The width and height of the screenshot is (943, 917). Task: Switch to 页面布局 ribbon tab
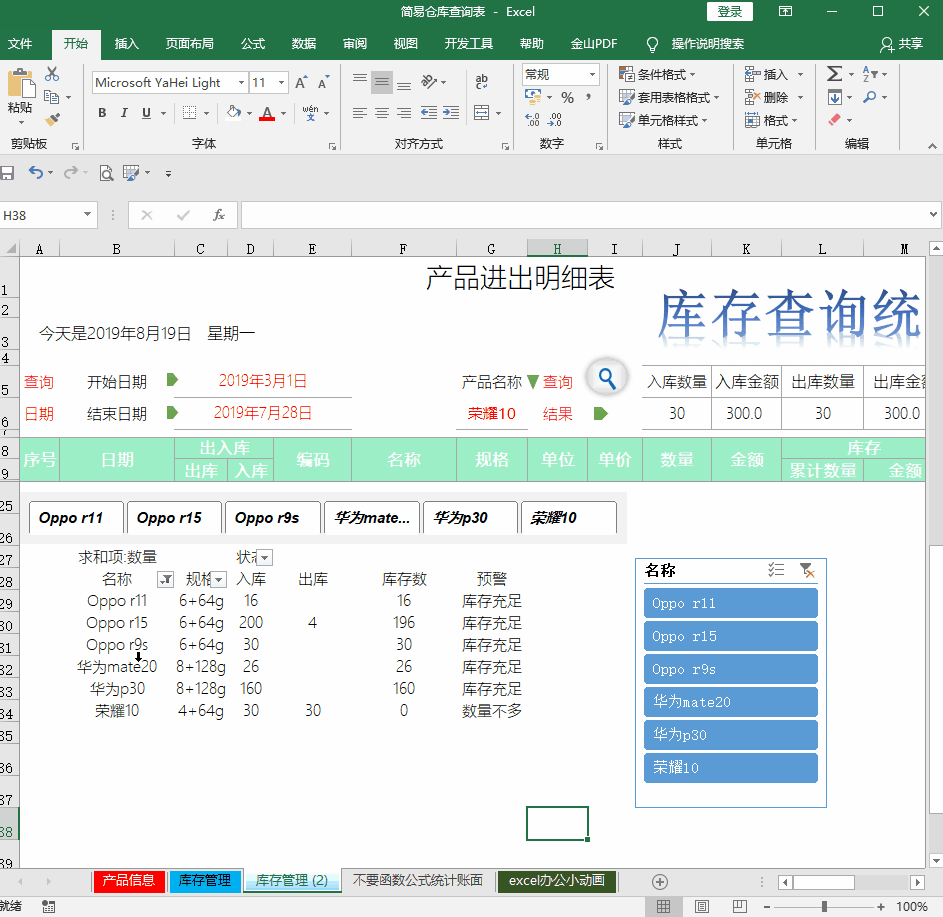click(189, 43)
